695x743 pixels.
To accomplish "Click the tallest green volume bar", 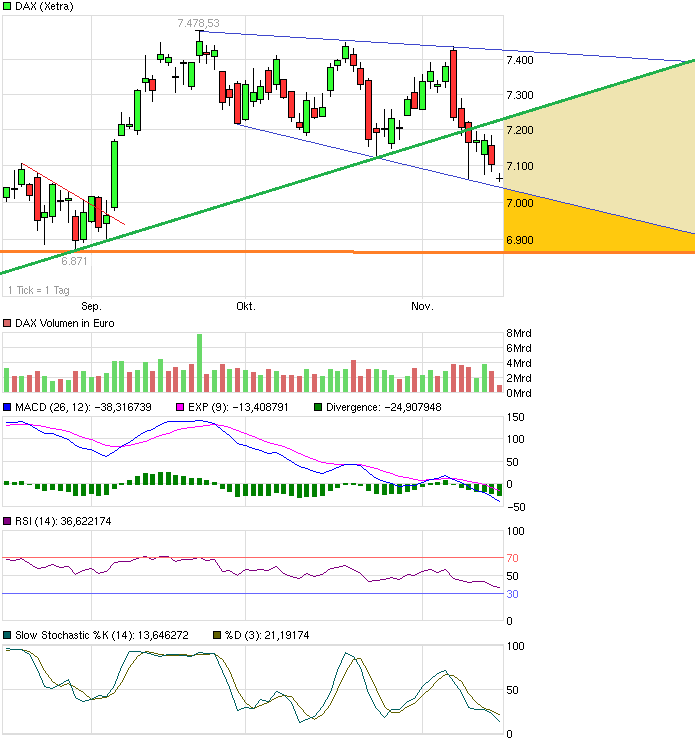I will [x=199, y=363].
